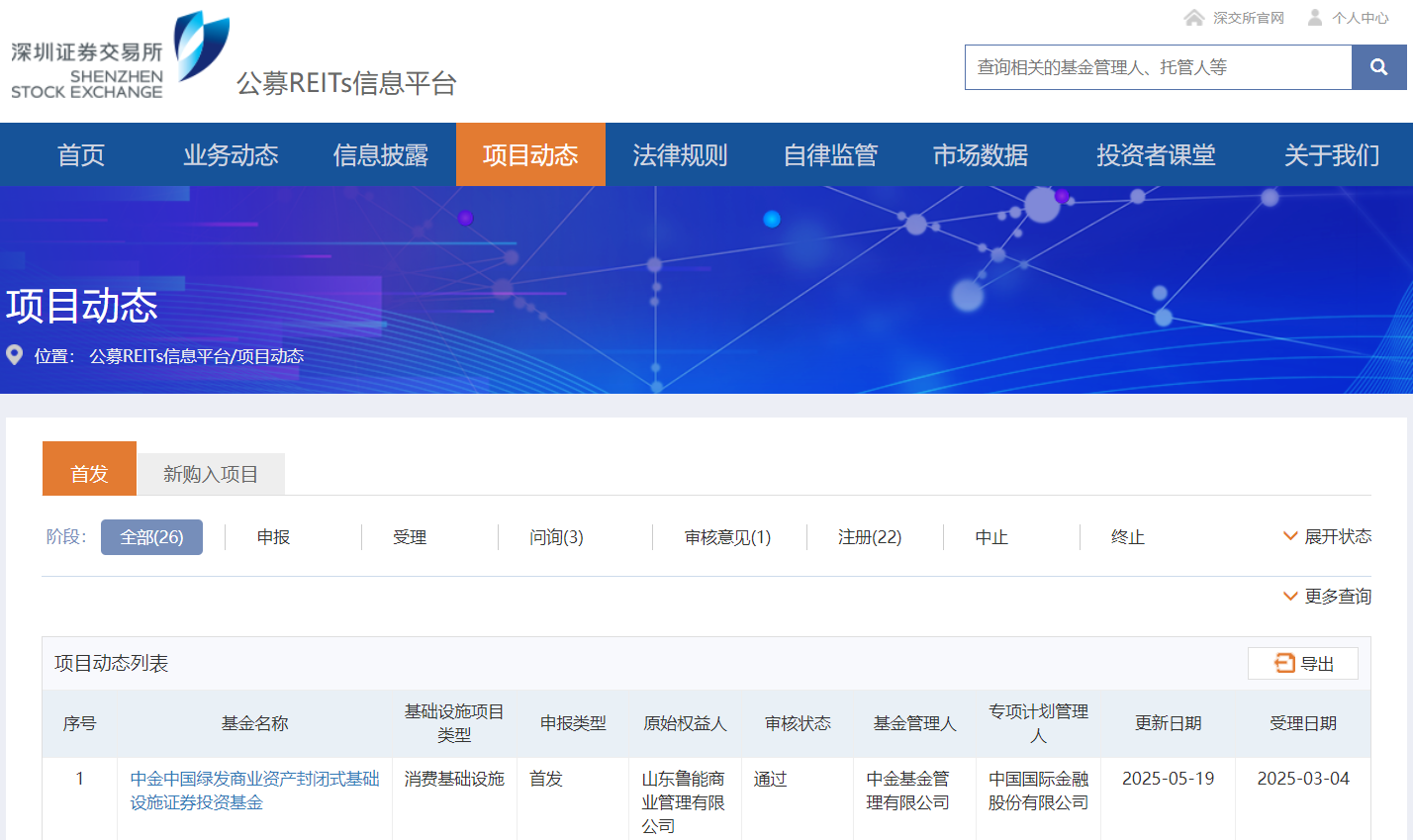Click the Shenzhen Stock Exchange logo
This screenshot has height=840, width=1413.
[120, 56]
